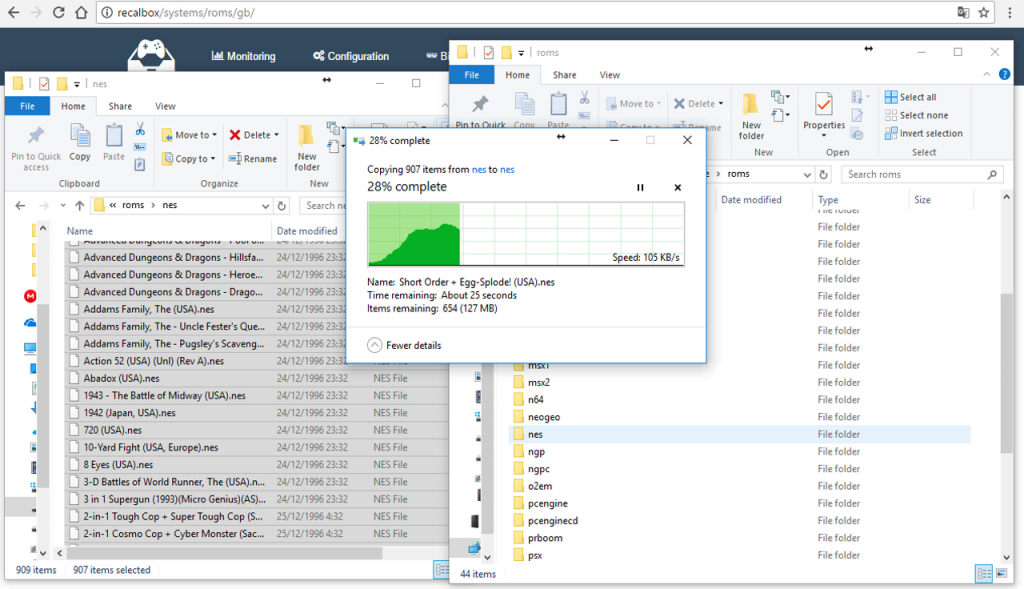Open the Move to dropdown in nes window
The height and width of the screenshot is (589, 1024).
pos(191,135)
